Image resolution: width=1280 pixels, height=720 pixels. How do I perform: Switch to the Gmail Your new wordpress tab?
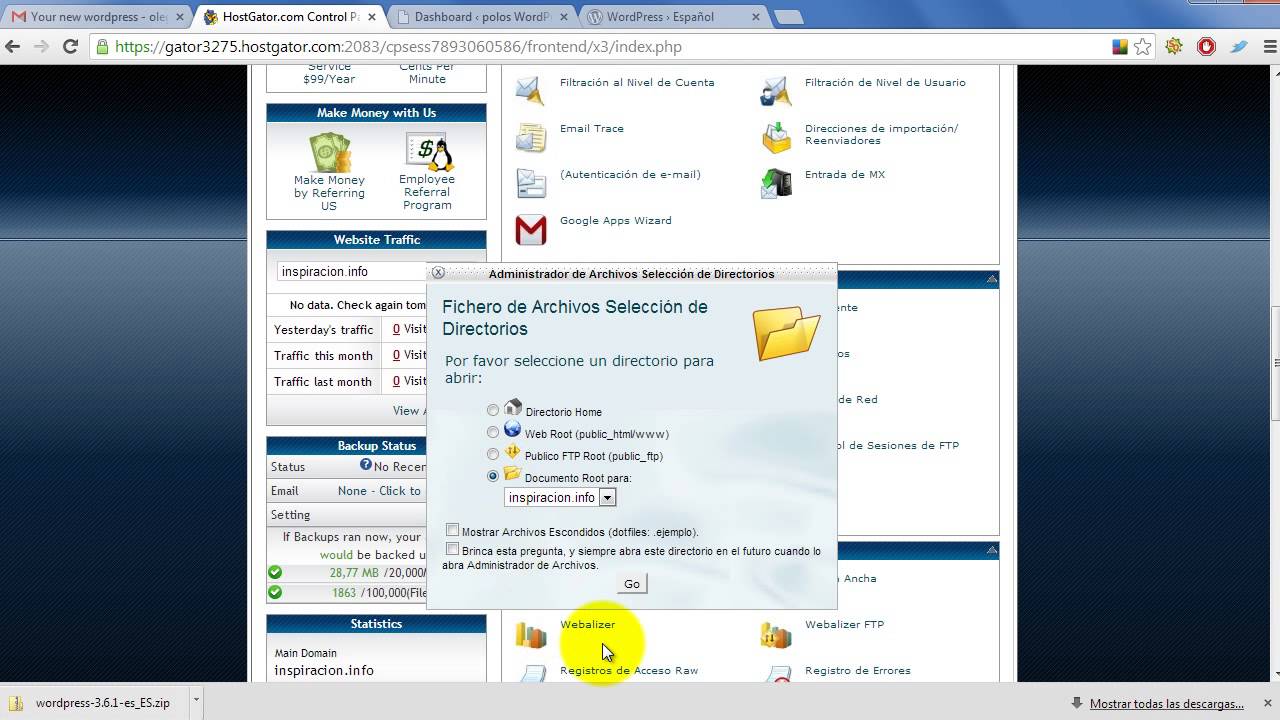click(x=98, y=16)
